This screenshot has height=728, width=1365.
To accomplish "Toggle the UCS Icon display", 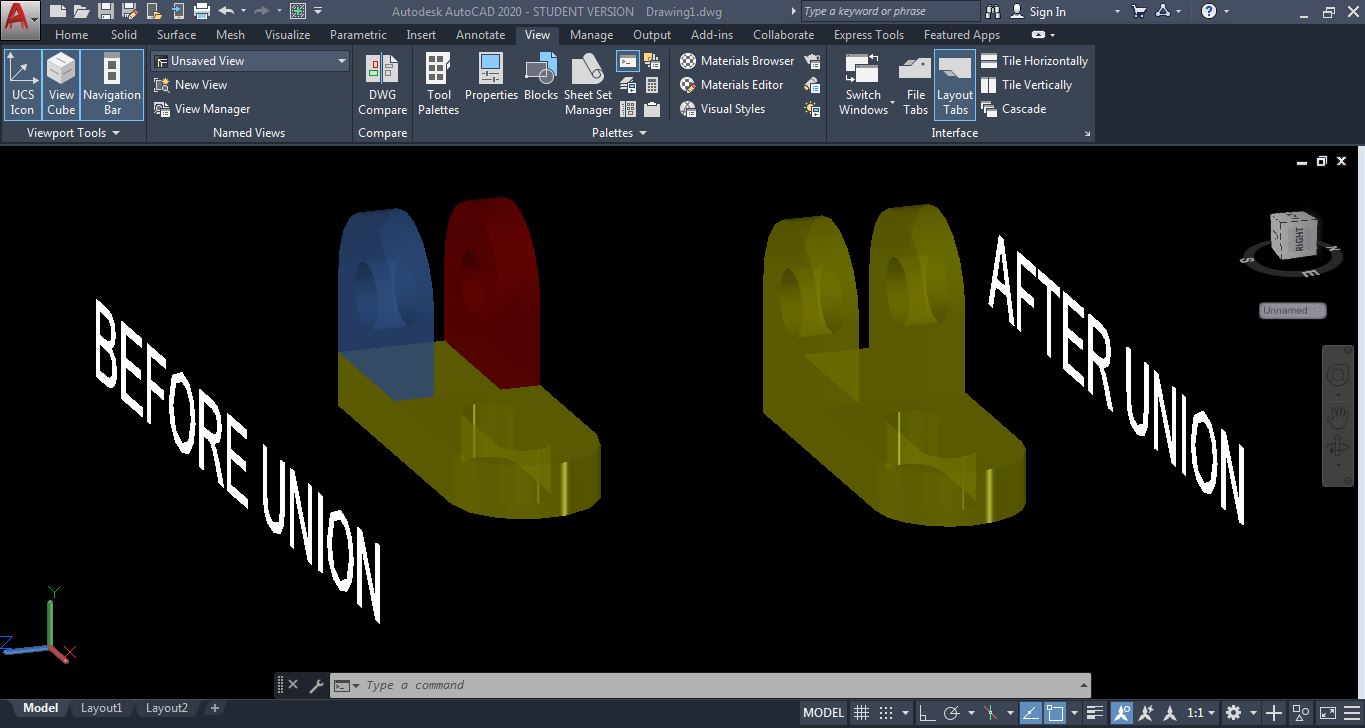I will coord(22,84).
